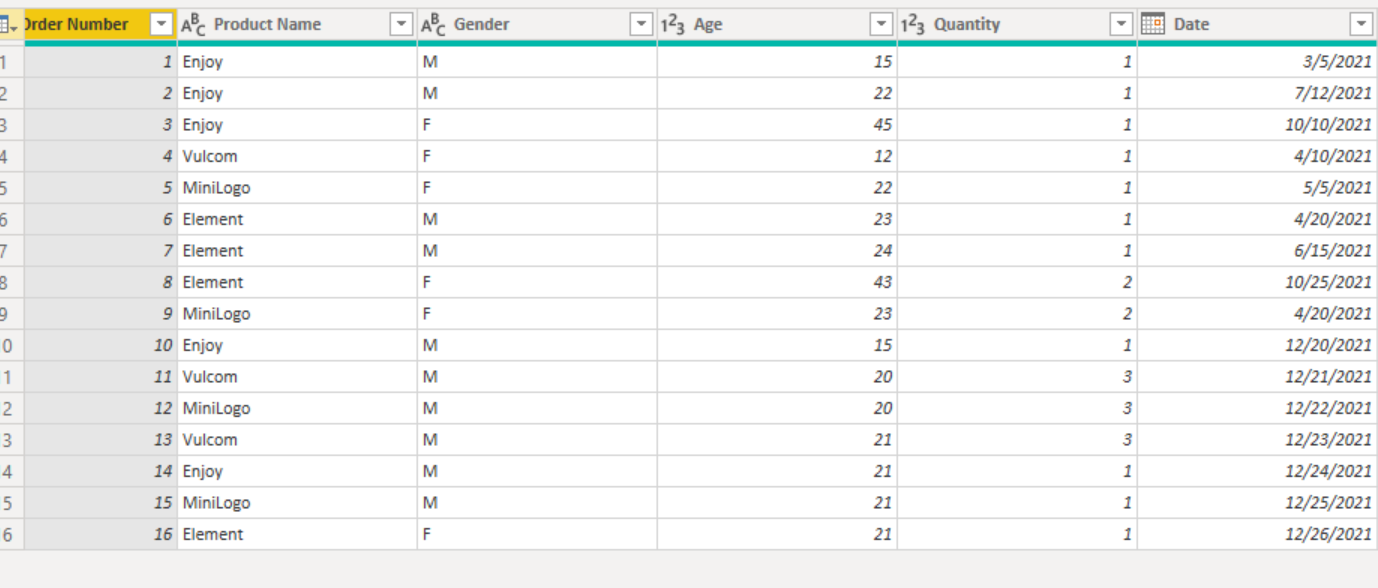1378x588 pixels.
Task: Open the Order Number filter dropdown
Action: pos(161,25)
